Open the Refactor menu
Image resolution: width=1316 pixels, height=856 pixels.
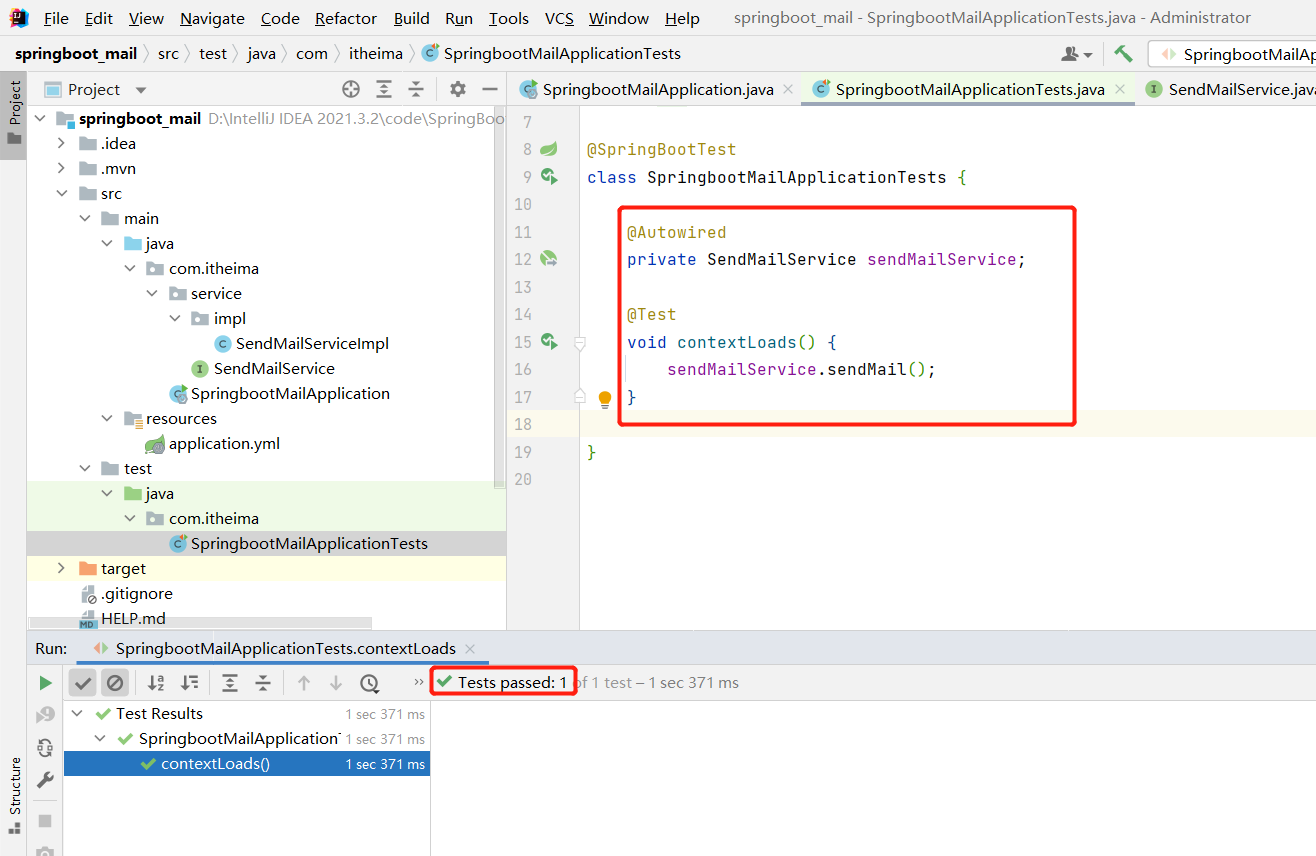pos(346,18)
